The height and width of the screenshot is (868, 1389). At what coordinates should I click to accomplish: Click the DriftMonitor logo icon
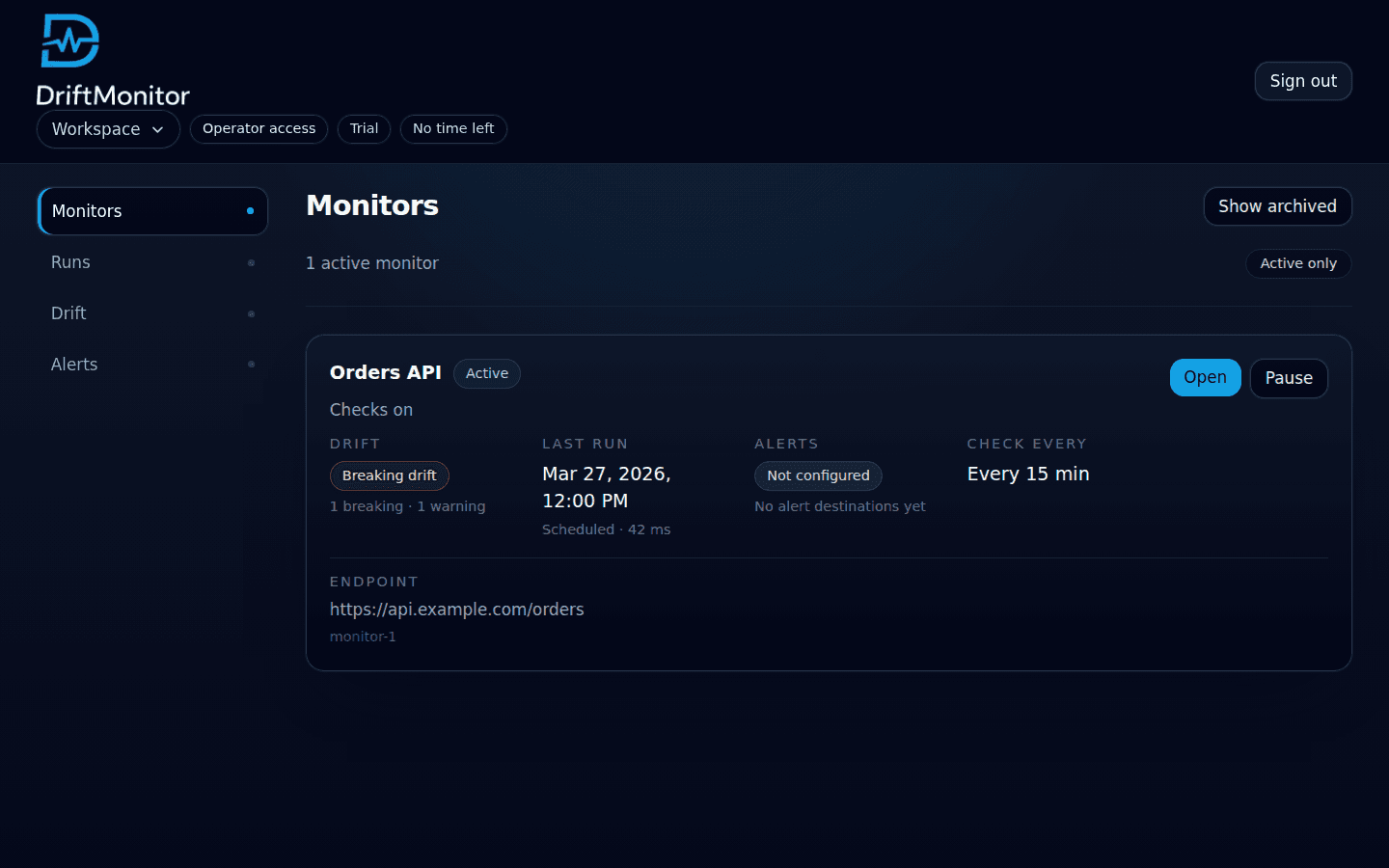point(68,41)
